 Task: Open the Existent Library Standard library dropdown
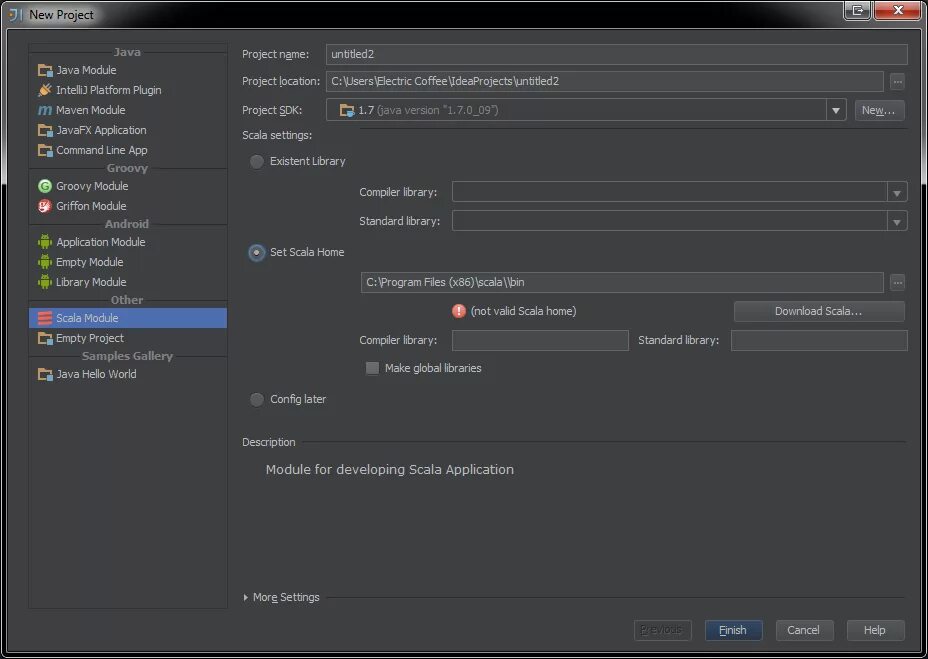(x=897, y=221)
